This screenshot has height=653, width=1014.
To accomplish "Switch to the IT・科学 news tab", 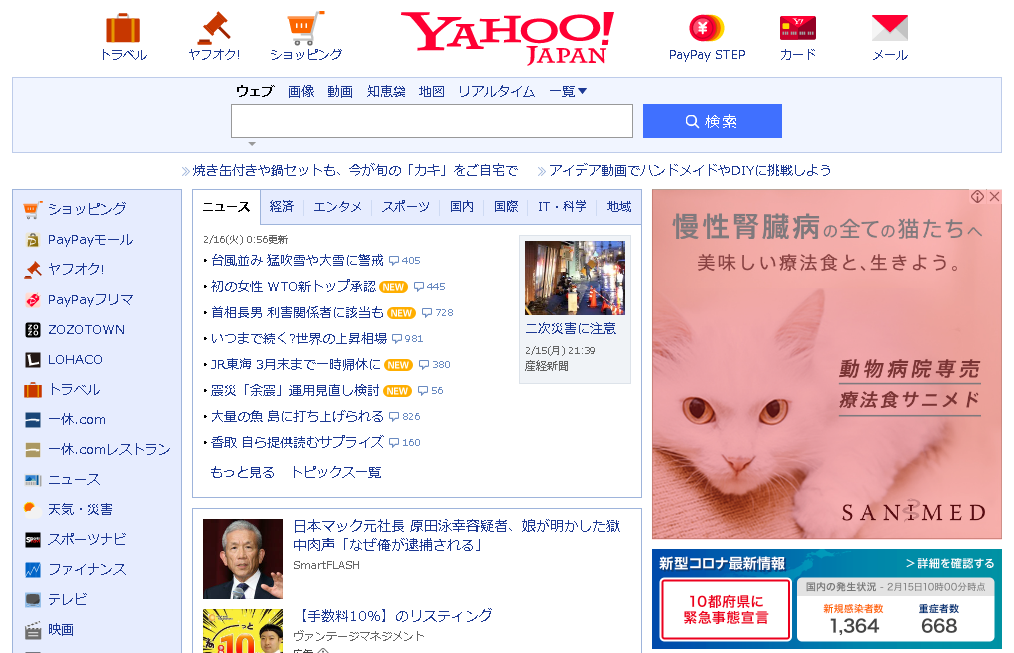I will pyautogui.click(x=562, y=206).
